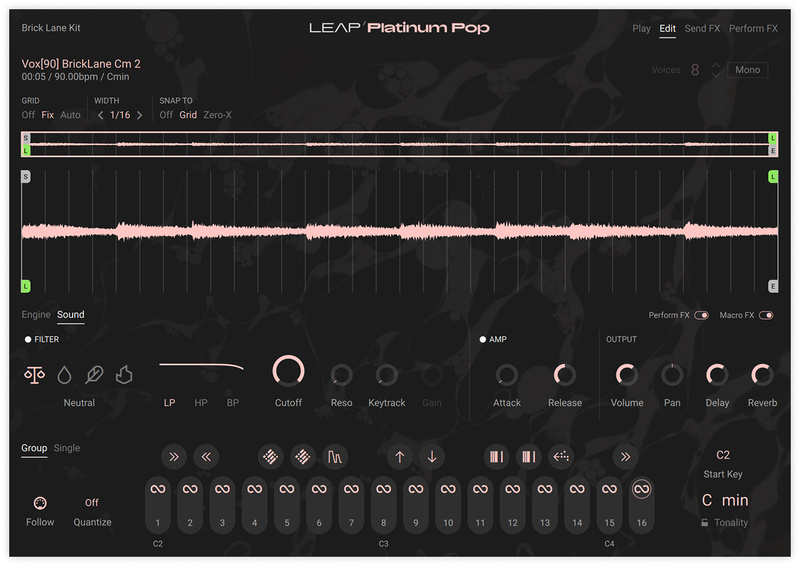Click the dotted left-arrow icon
The image size is (800, 566).
pyautogui.click(x=561, y=457)
